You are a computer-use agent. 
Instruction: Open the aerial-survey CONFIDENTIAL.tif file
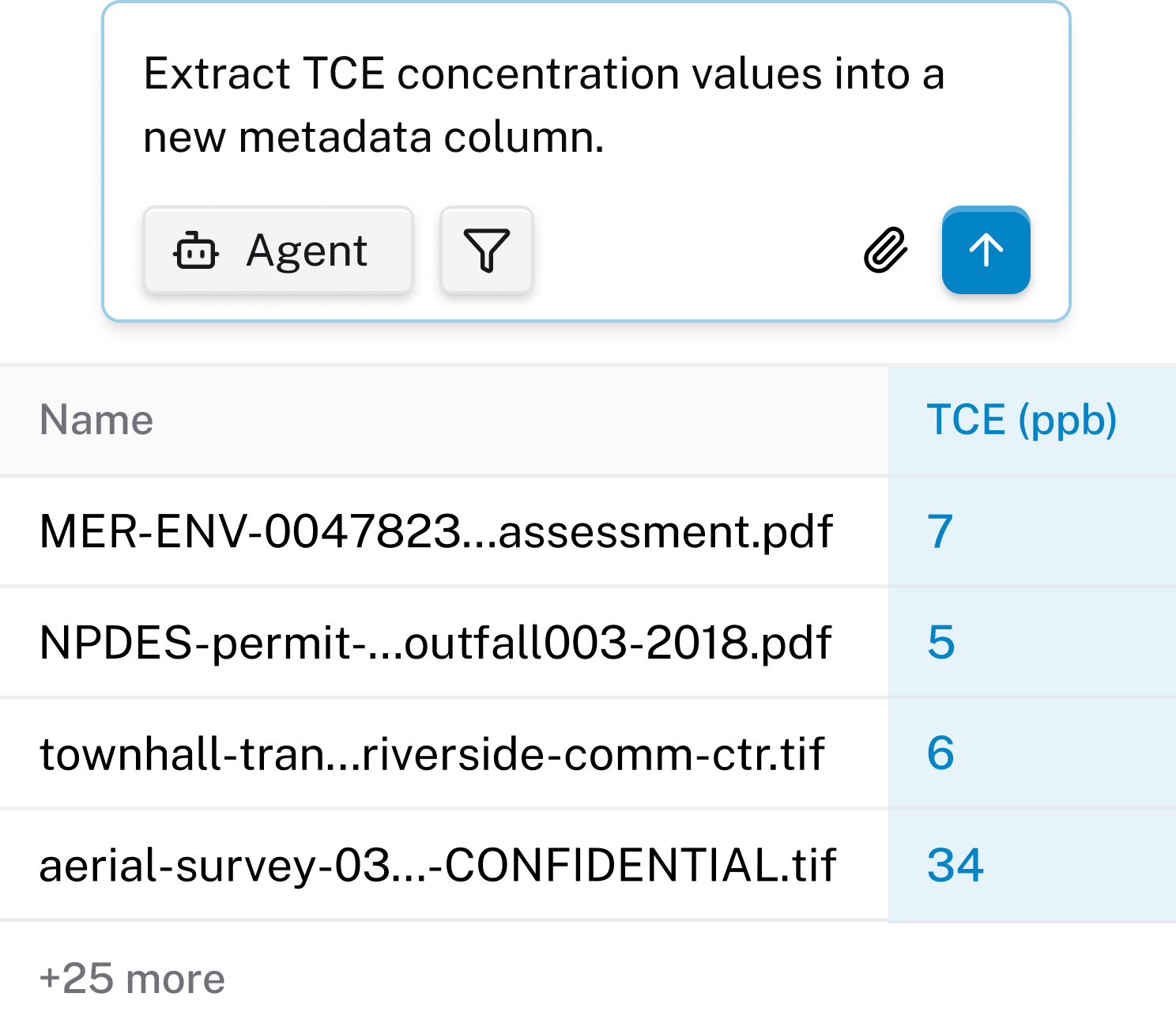coord(438,865)
